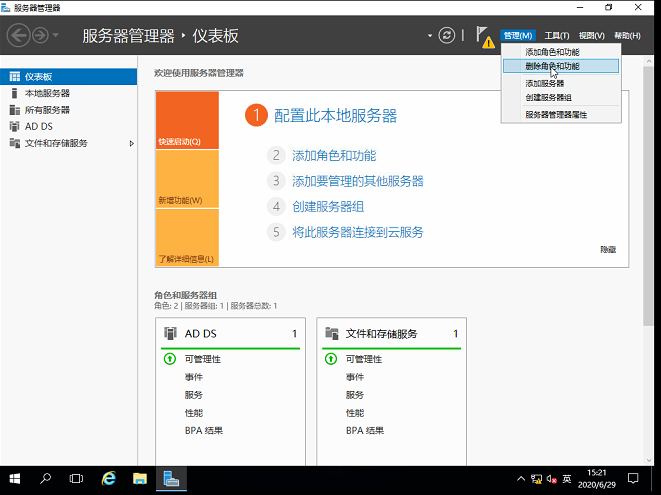Click the back navigation arrow
Screen dimensions: 661x495
(x=19, y=35)
